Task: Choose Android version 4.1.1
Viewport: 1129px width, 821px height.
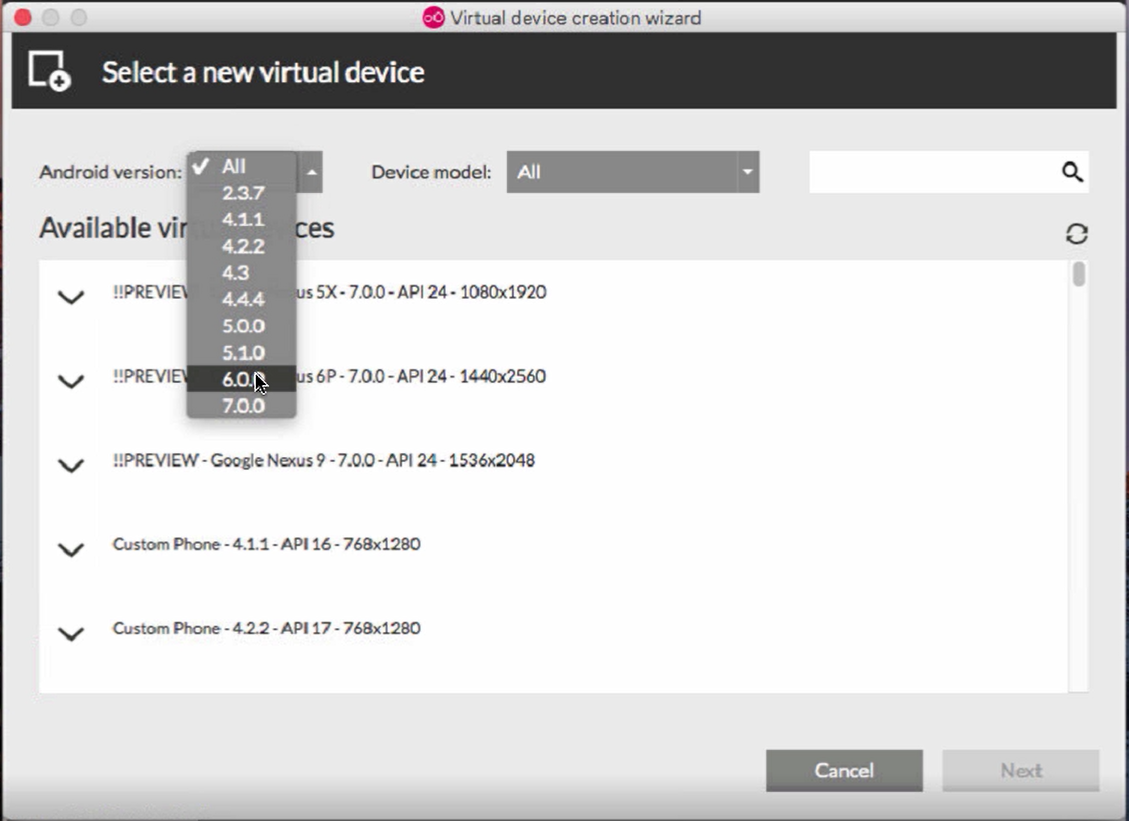Action: pyautogui.click(x=241, y=220)
